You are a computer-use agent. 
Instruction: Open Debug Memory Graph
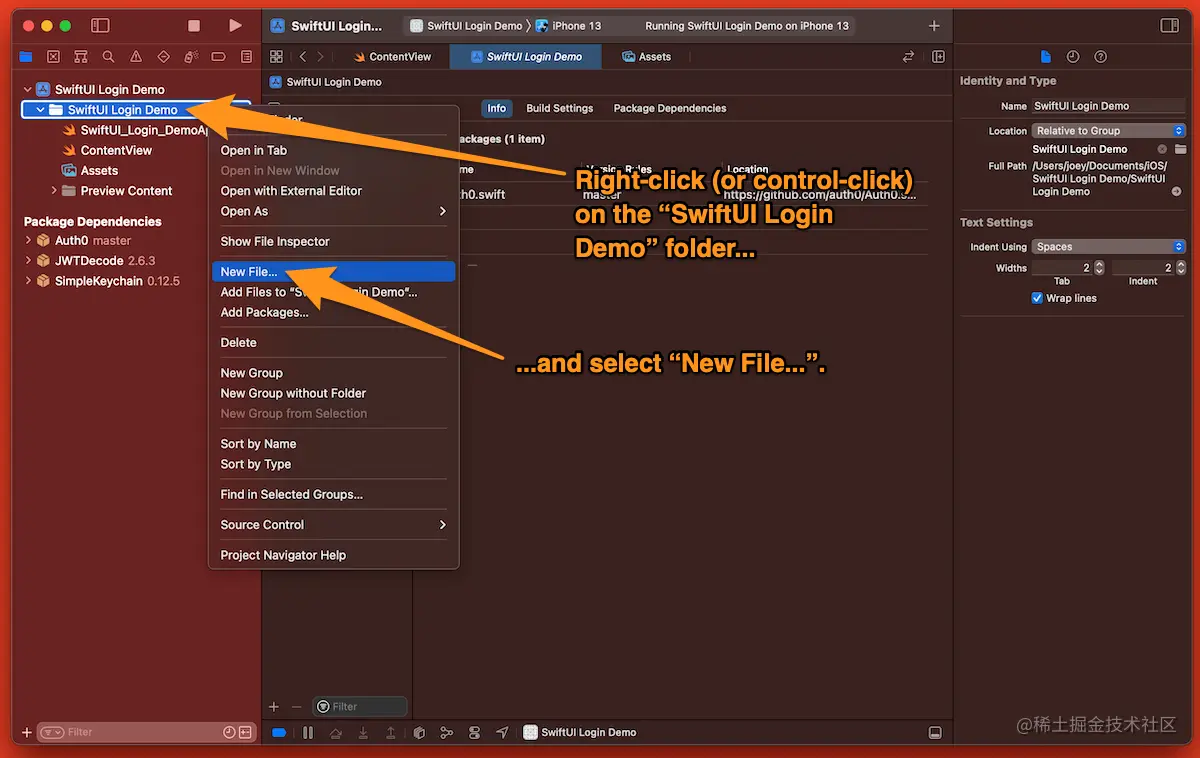[447, 732]
